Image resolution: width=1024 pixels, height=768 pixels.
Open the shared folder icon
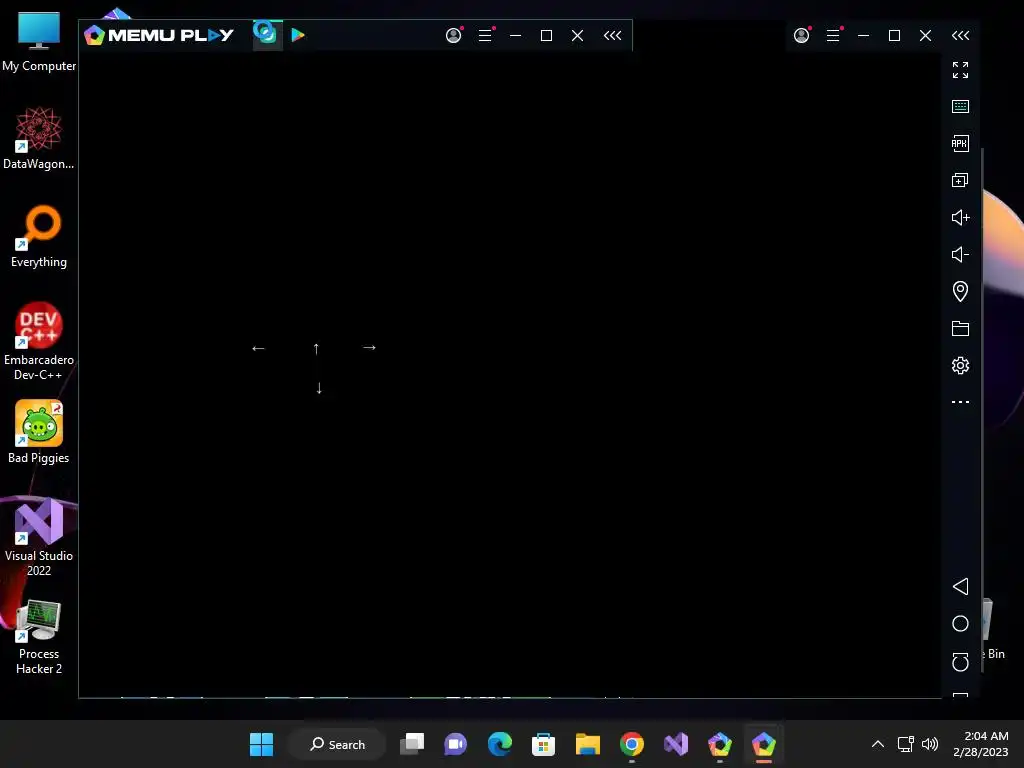point(961,328)
